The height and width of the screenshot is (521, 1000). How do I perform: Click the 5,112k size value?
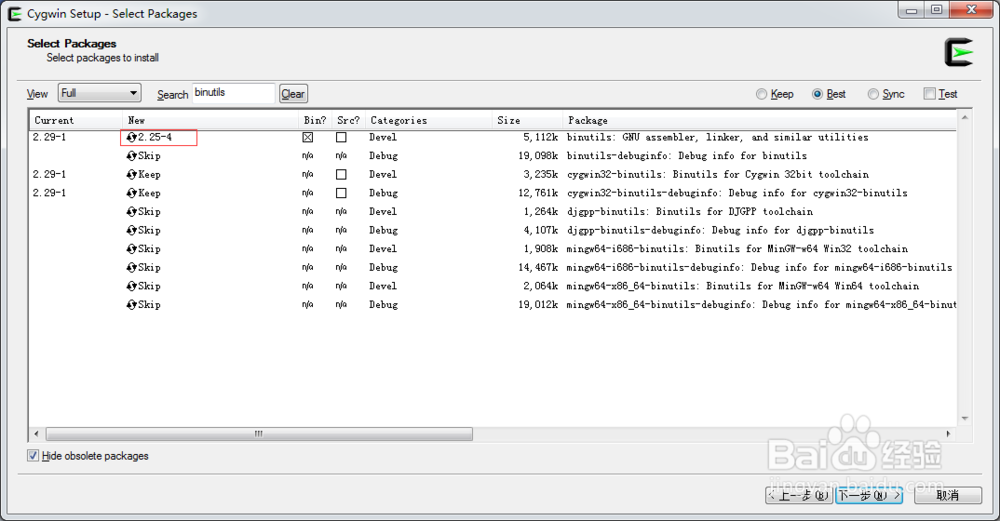tap(541, 137)
